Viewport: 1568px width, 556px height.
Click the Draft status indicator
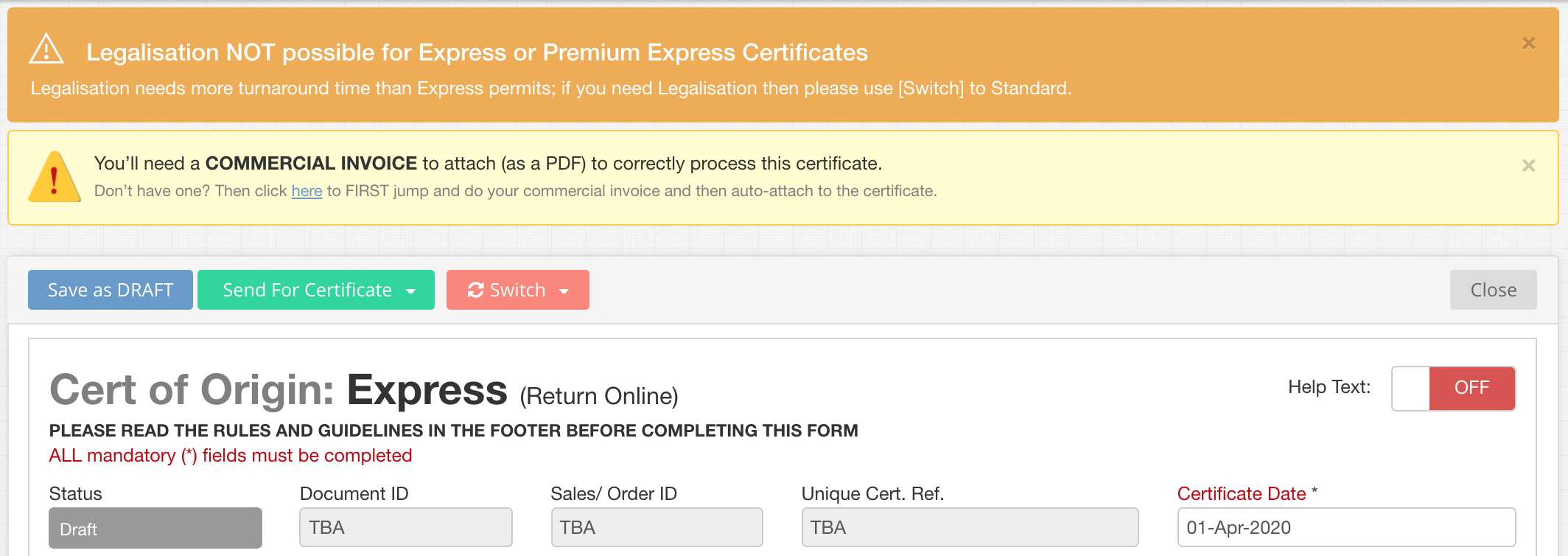(x=155, y=528)
